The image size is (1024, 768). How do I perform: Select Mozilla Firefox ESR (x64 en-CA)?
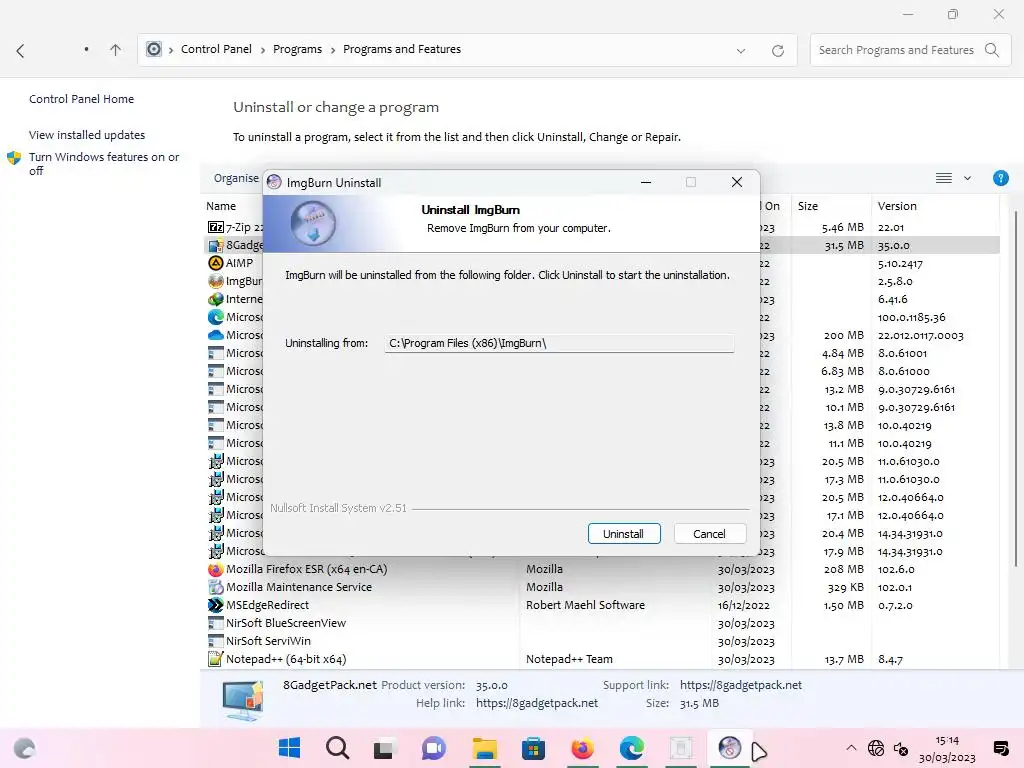[x=306, y=569]
